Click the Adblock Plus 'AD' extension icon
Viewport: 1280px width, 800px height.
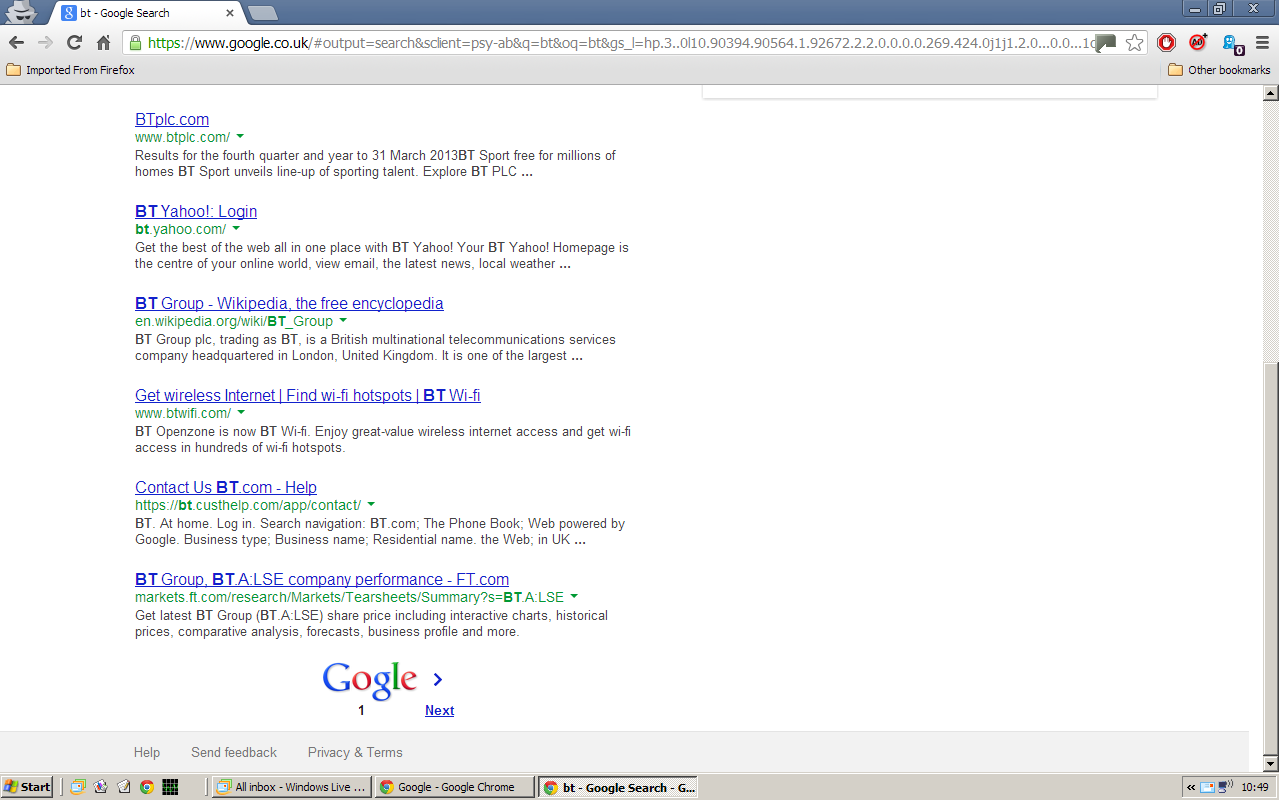[1198, 42]
